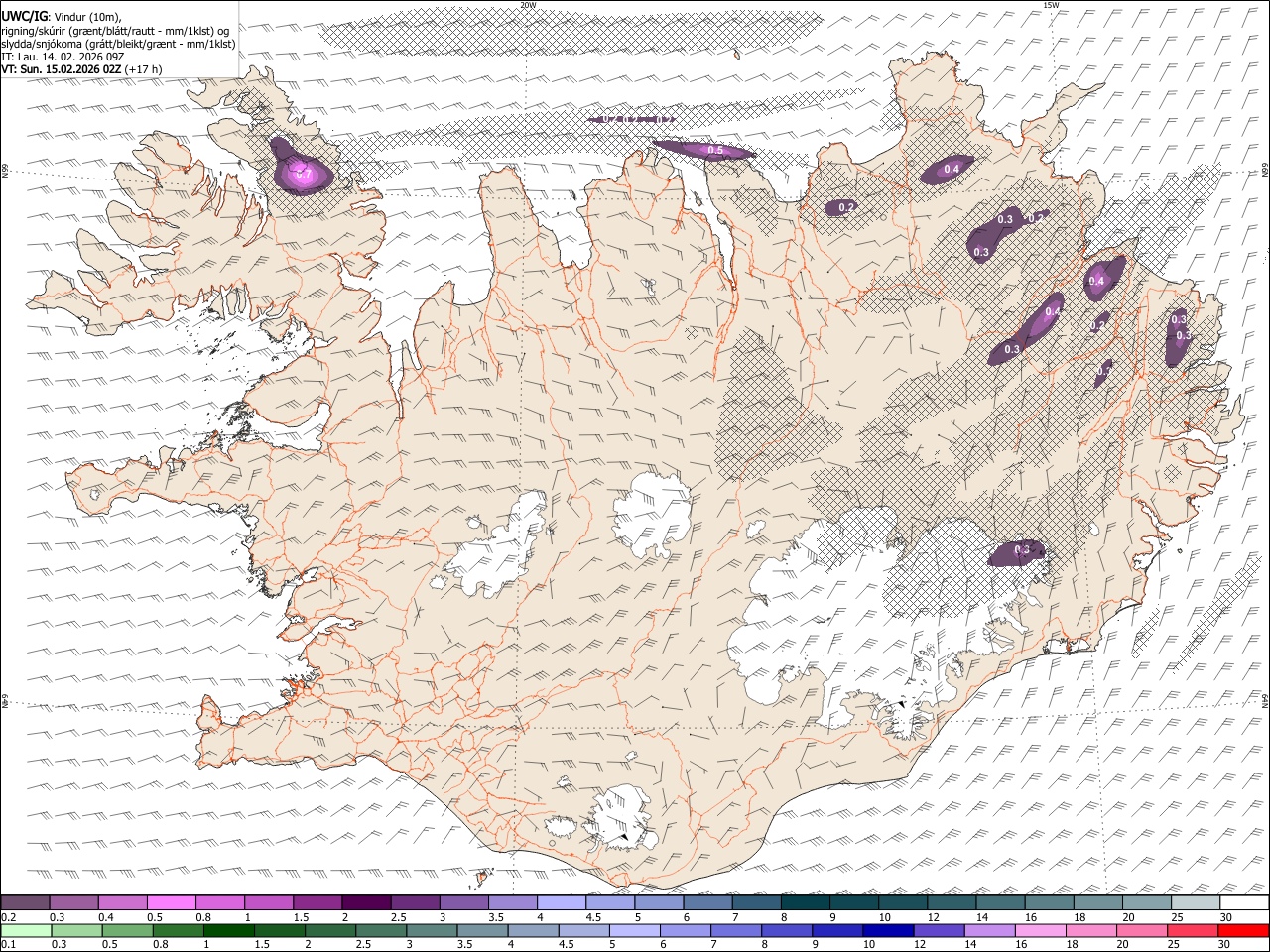This screenshot has height=952, width=1270.
Task: Click the hot pink 20 swatch, lower scale
Action: point(1141,931)
